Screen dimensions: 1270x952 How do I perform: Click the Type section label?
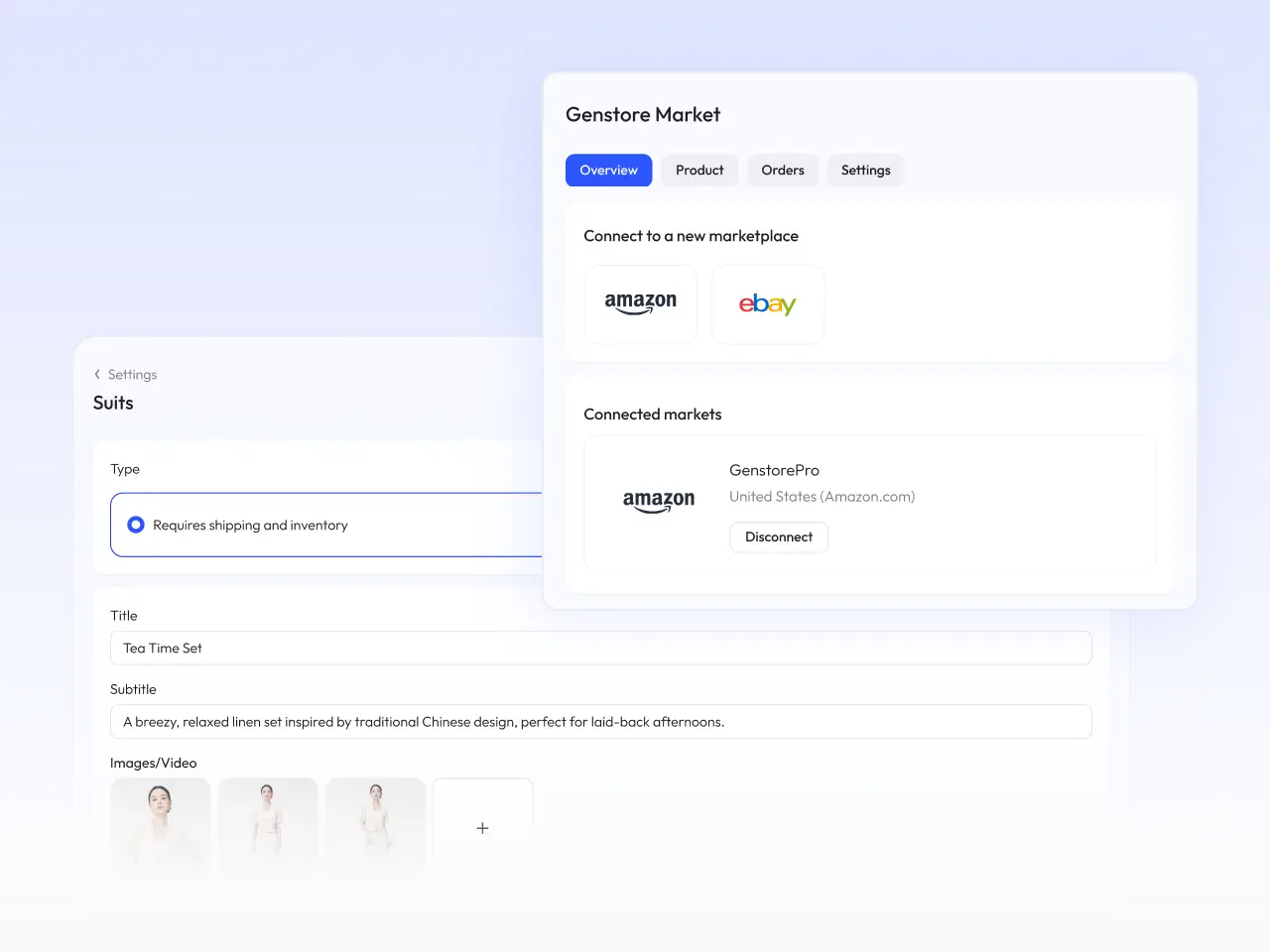pyautogui.click(x=125, y=469)
